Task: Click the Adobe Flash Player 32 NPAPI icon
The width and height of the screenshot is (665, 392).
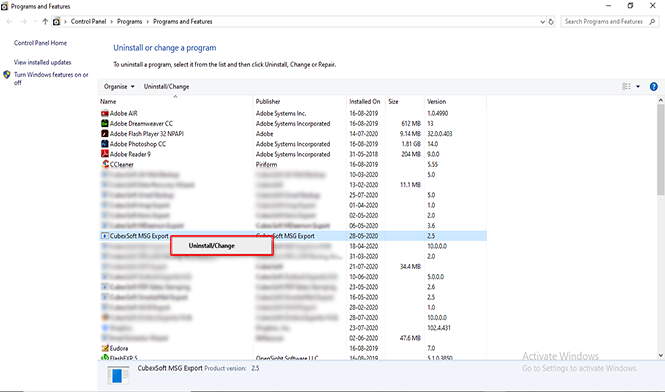Action: click(x=105, y=134)
